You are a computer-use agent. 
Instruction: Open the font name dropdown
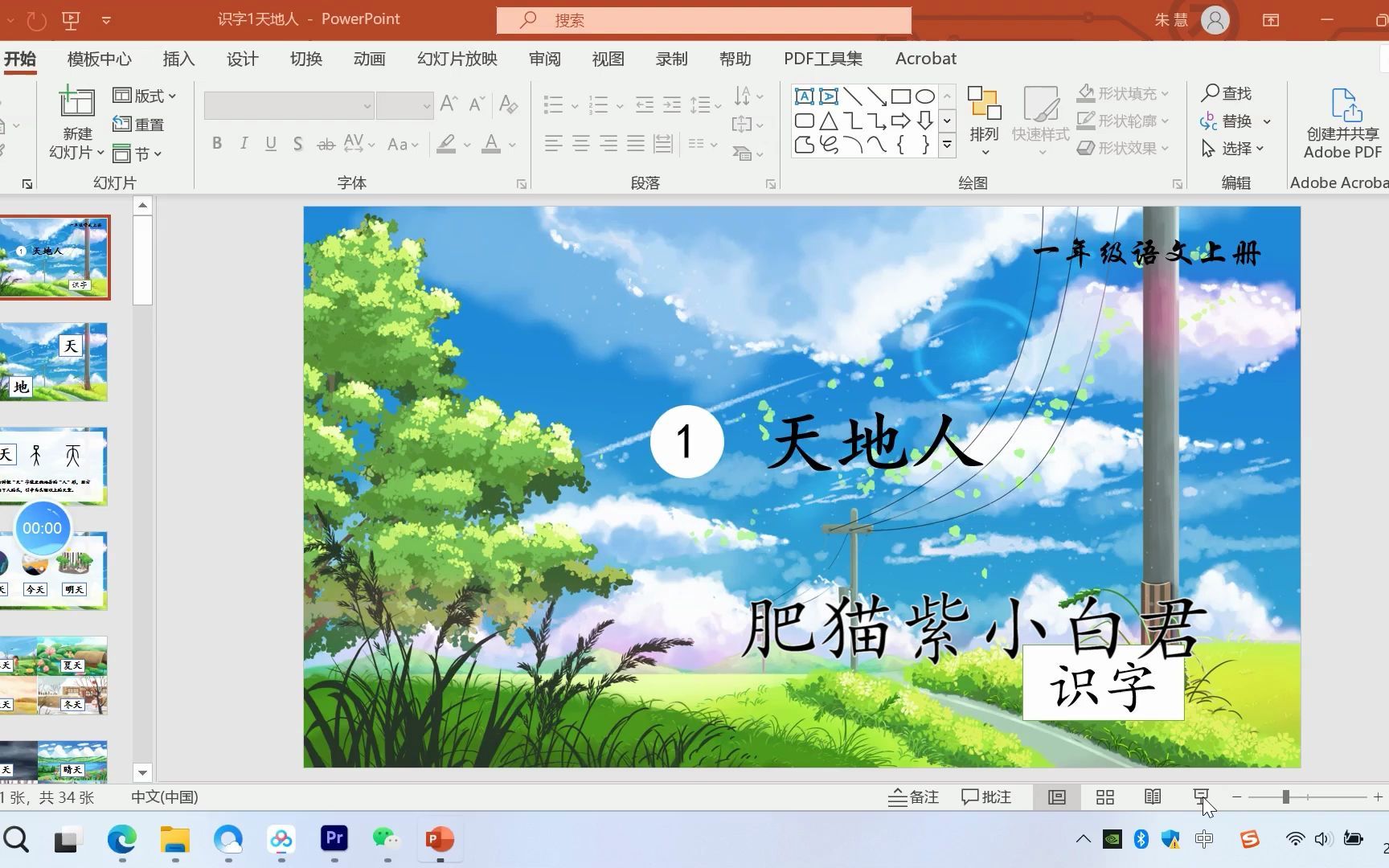click(367, 105)
